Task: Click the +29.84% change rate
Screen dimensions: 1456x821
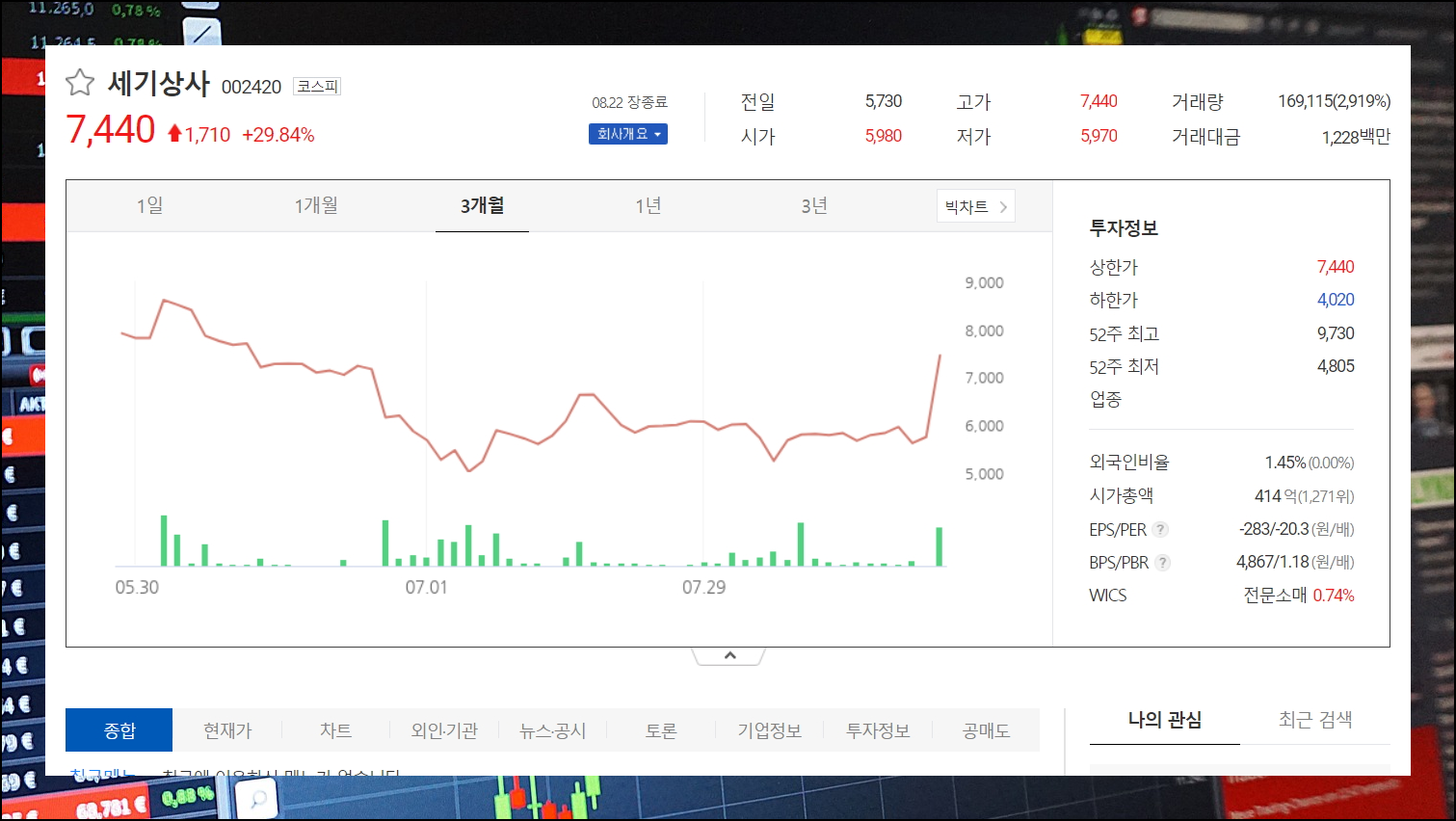Action: [x=278, y=135]
